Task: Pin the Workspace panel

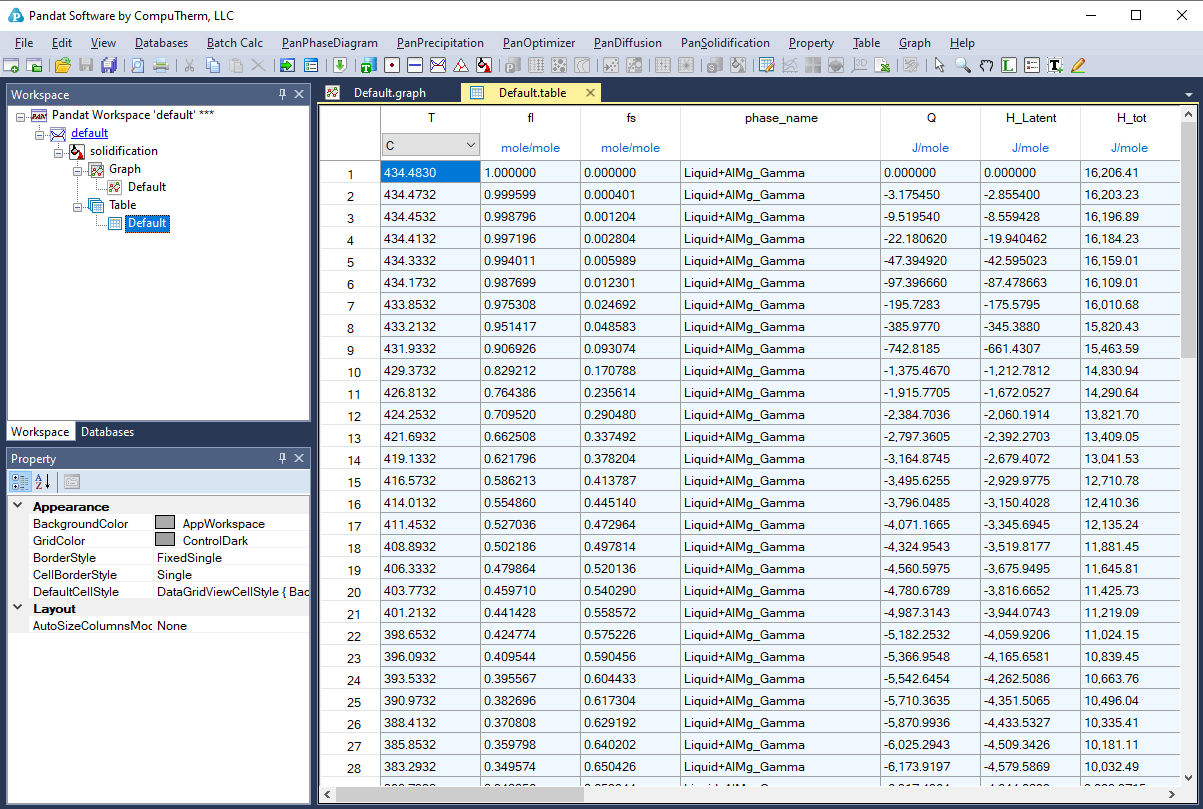Action: 283,94
